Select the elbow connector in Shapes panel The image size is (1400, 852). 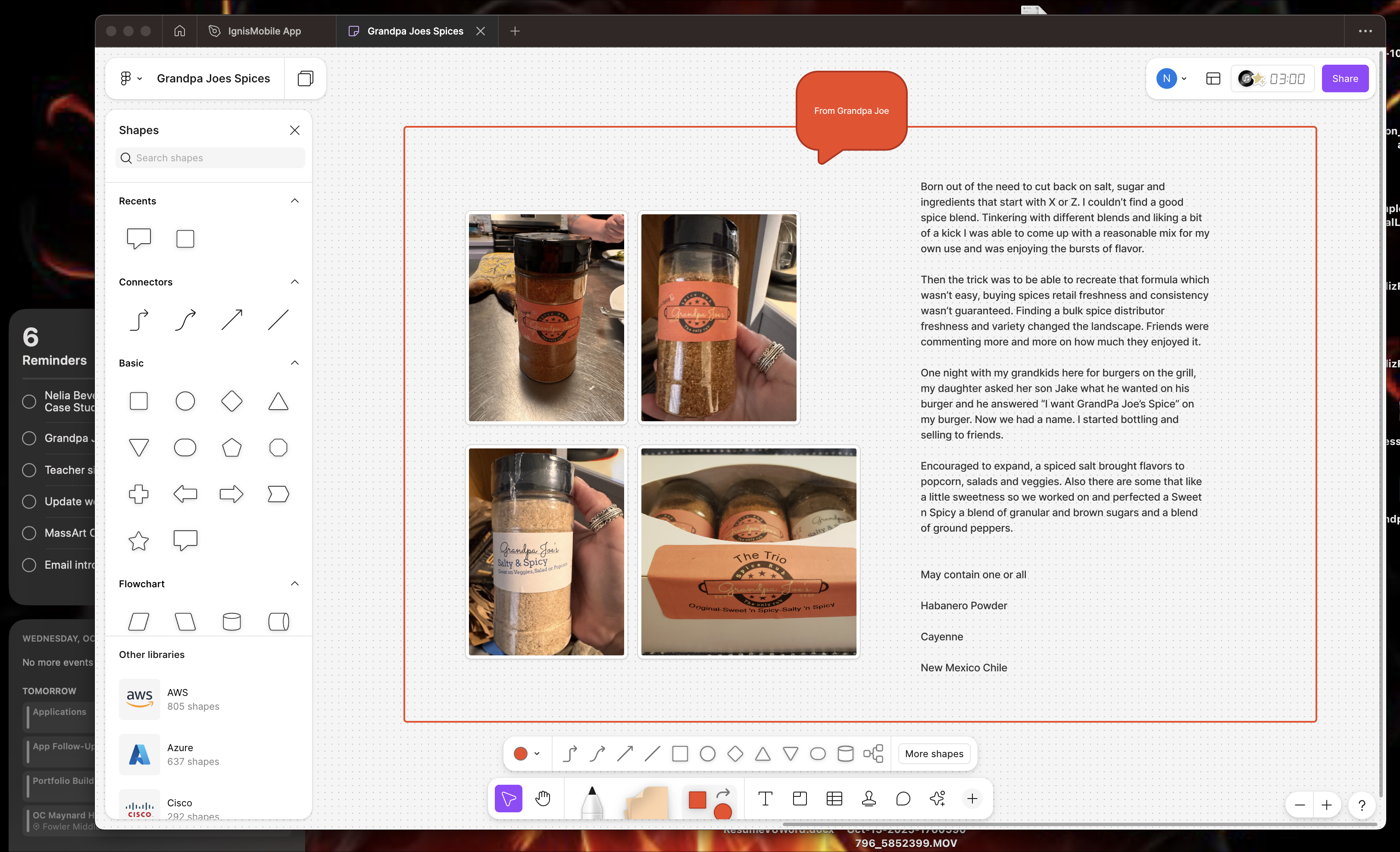(139, 319)
